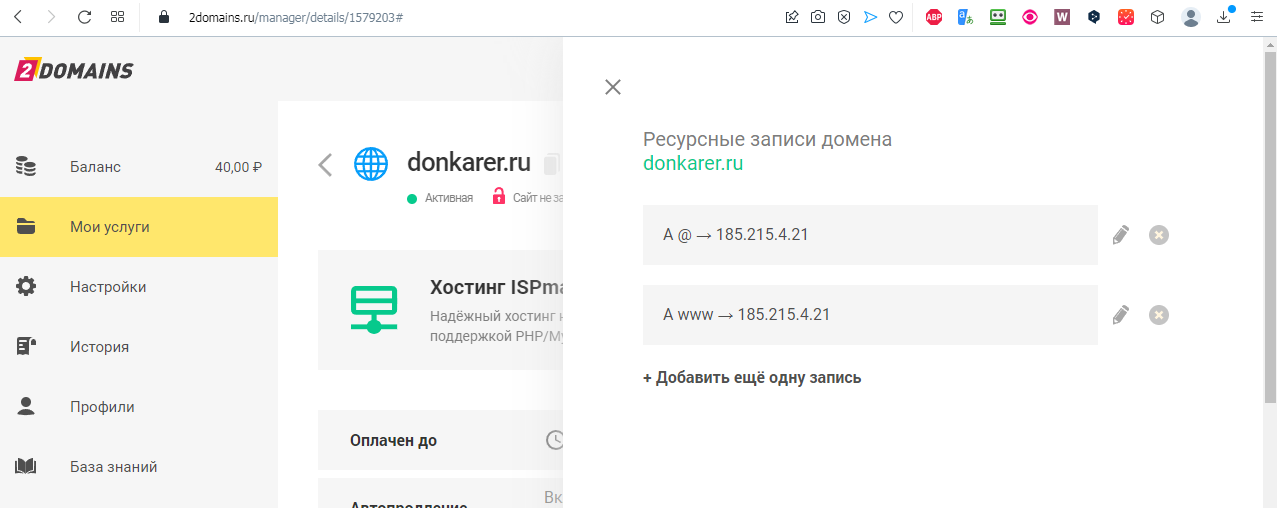This screenshot has height=508, width=1277.
Task: Go forward with the browser forward arrow
Action: tap(51, 17)
